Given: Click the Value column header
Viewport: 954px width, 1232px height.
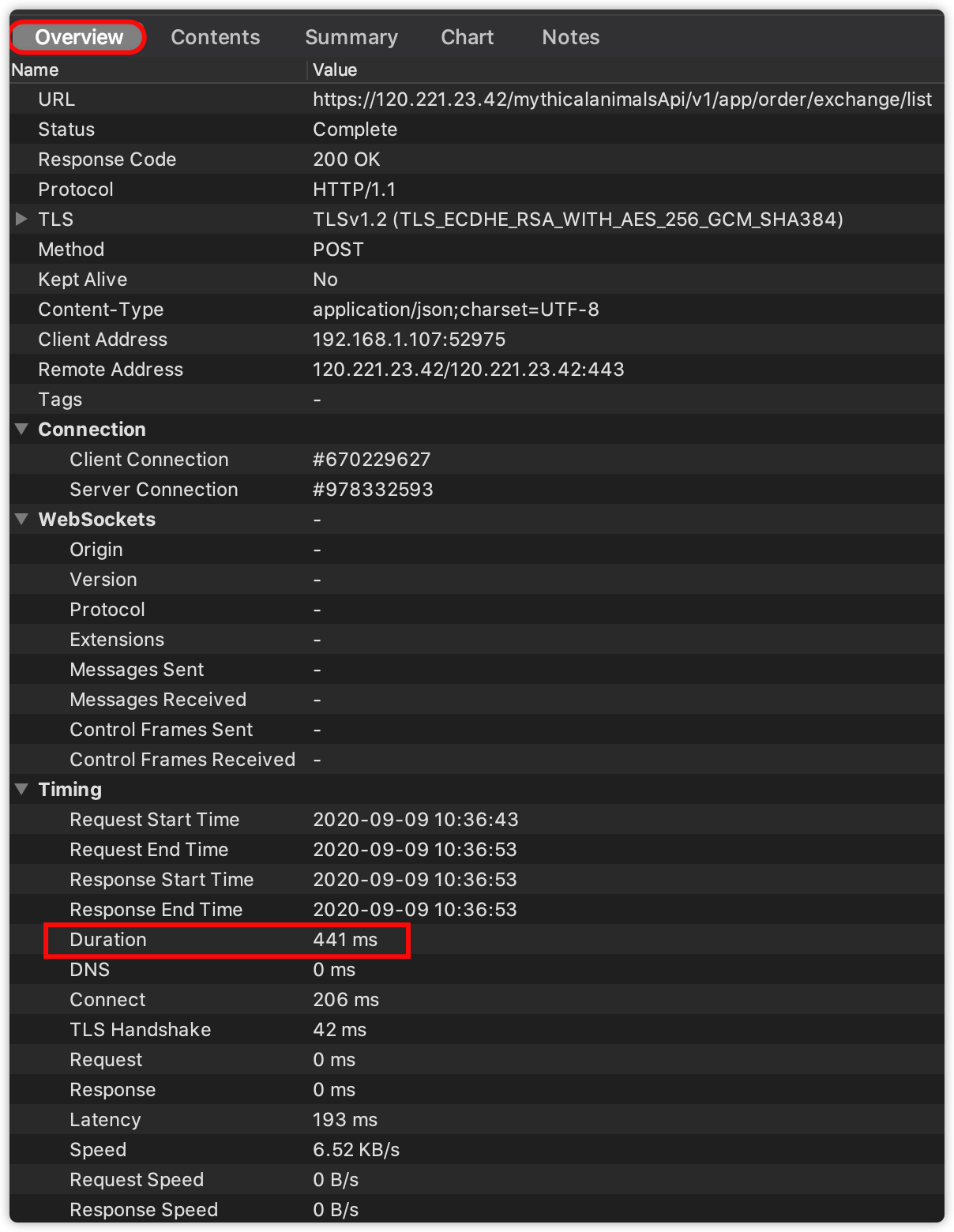Looking at the screenshot, I should pyautogui.click(x=335, y=69).
